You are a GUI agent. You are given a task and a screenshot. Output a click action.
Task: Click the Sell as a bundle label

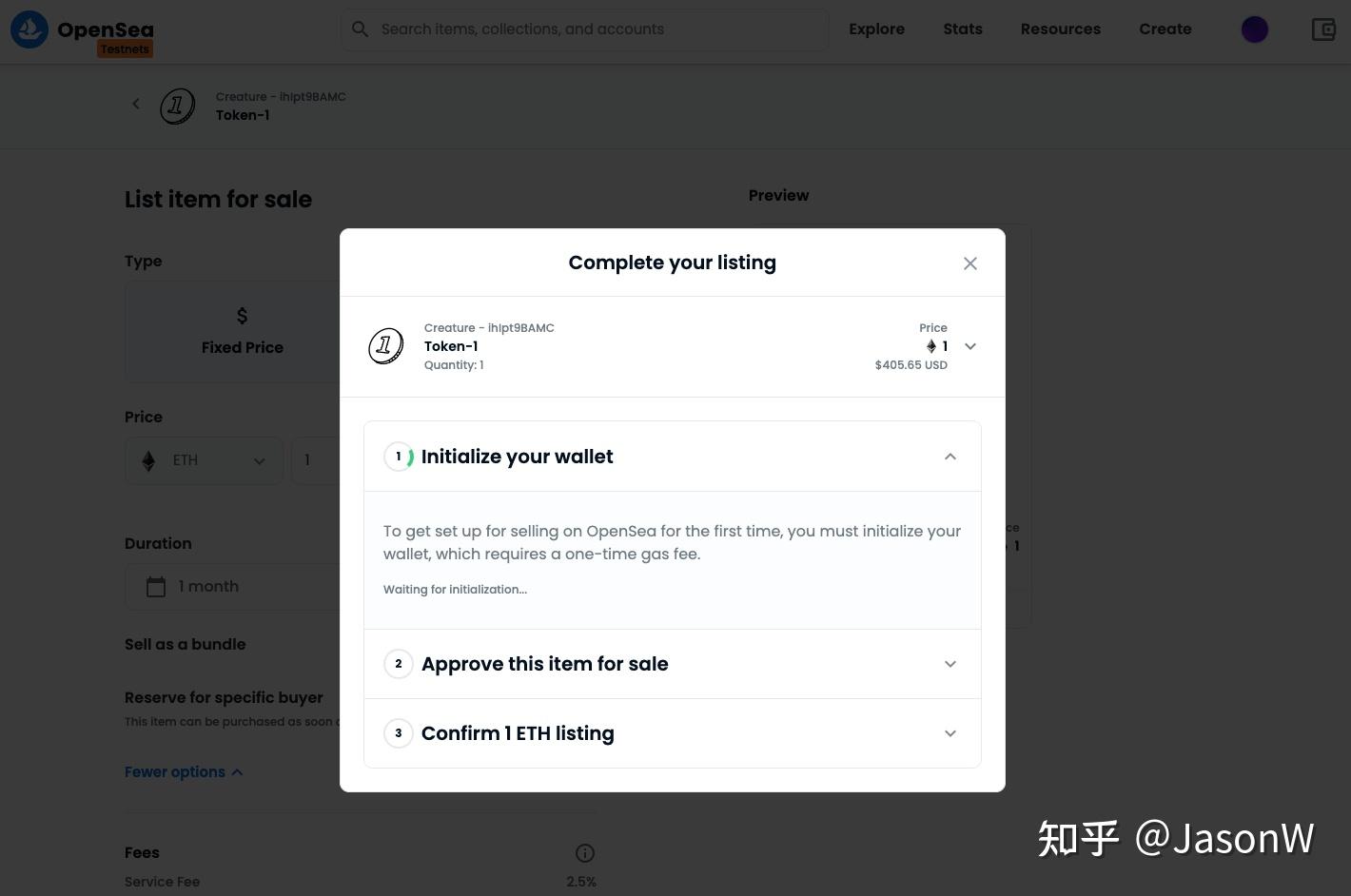point(186,644)
